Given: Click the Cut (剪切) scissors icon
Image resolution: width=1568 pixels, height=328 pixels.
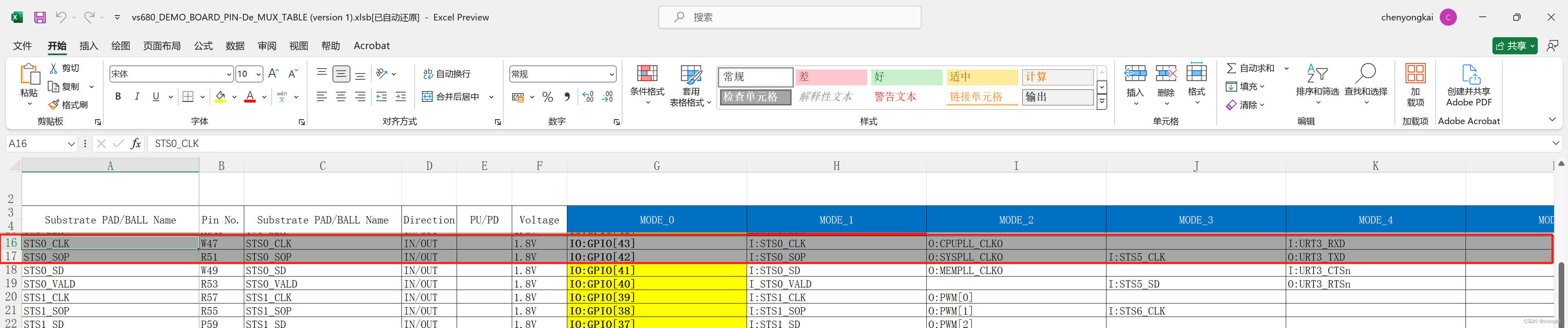Looking at the screenshot, I should click(54, 68).
